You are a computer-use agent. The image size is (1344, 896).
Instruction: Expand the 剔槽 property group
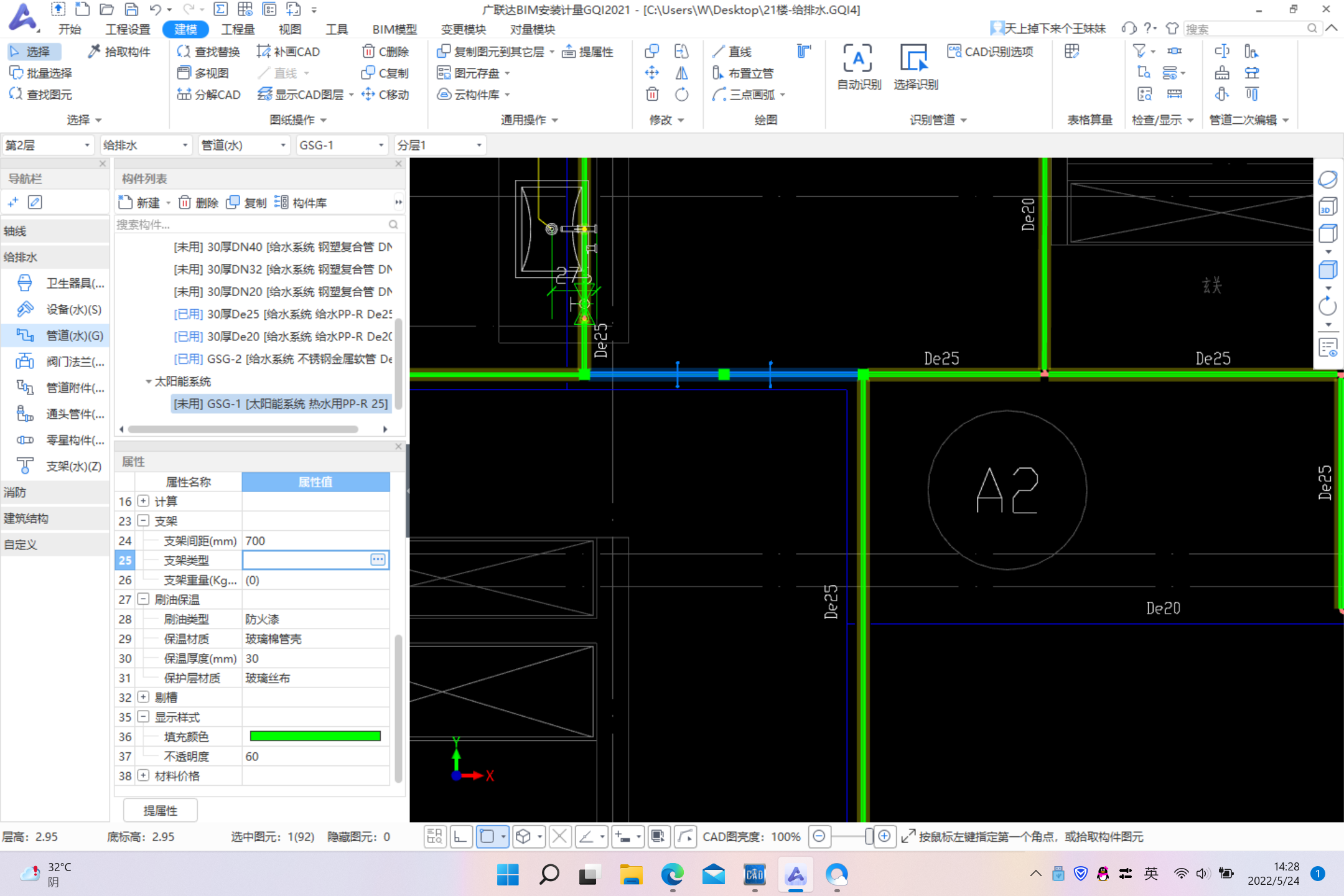144,697
